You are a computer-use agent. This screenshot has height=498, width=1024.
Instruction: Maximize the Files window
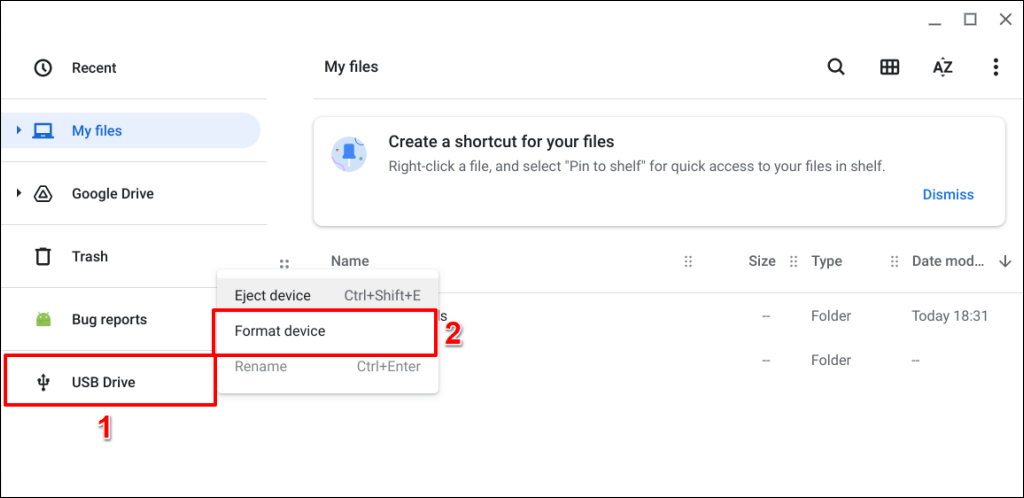(970, 20)
